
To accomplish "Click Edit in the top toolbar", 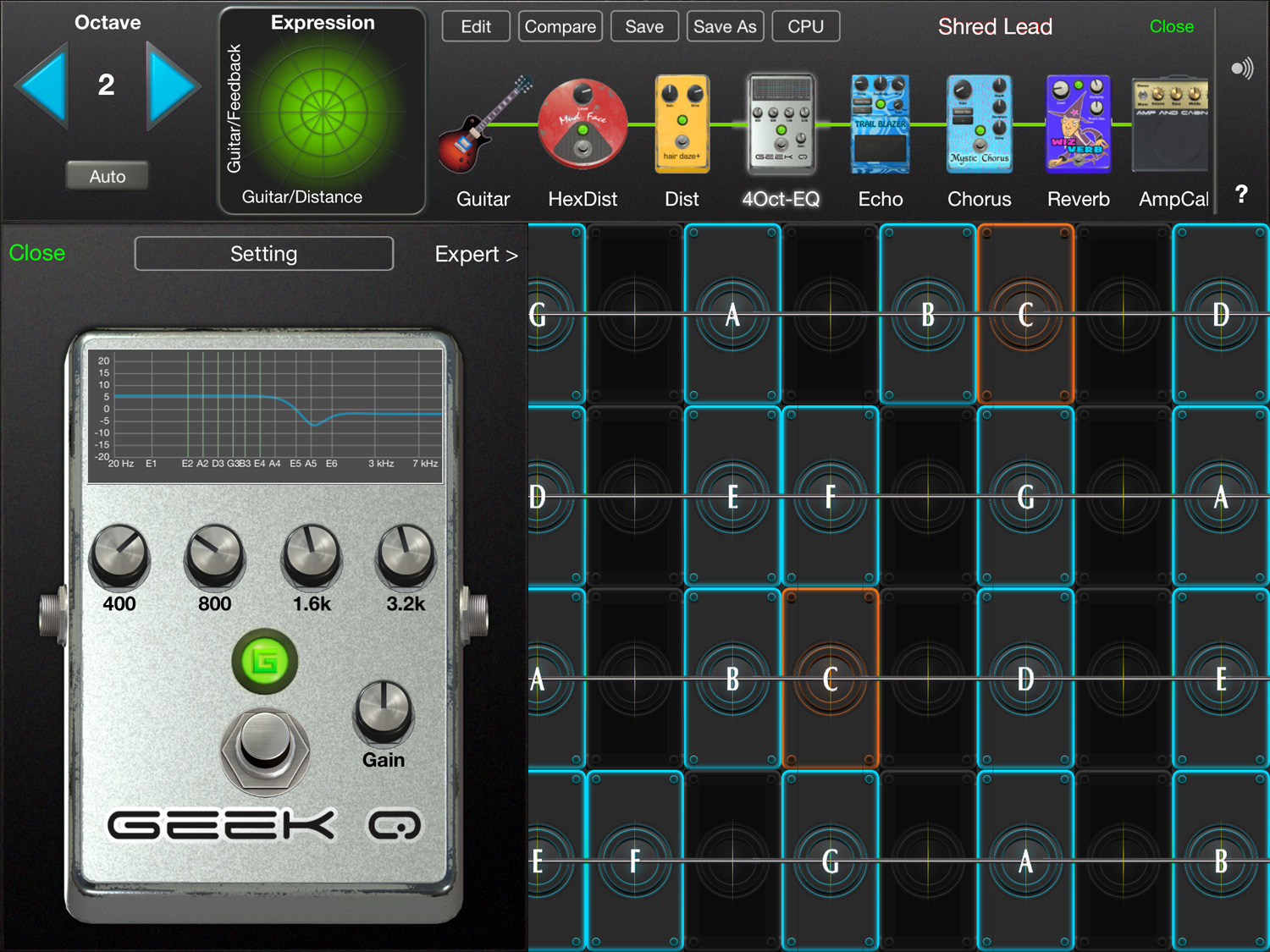I will [x=475, y=26].
